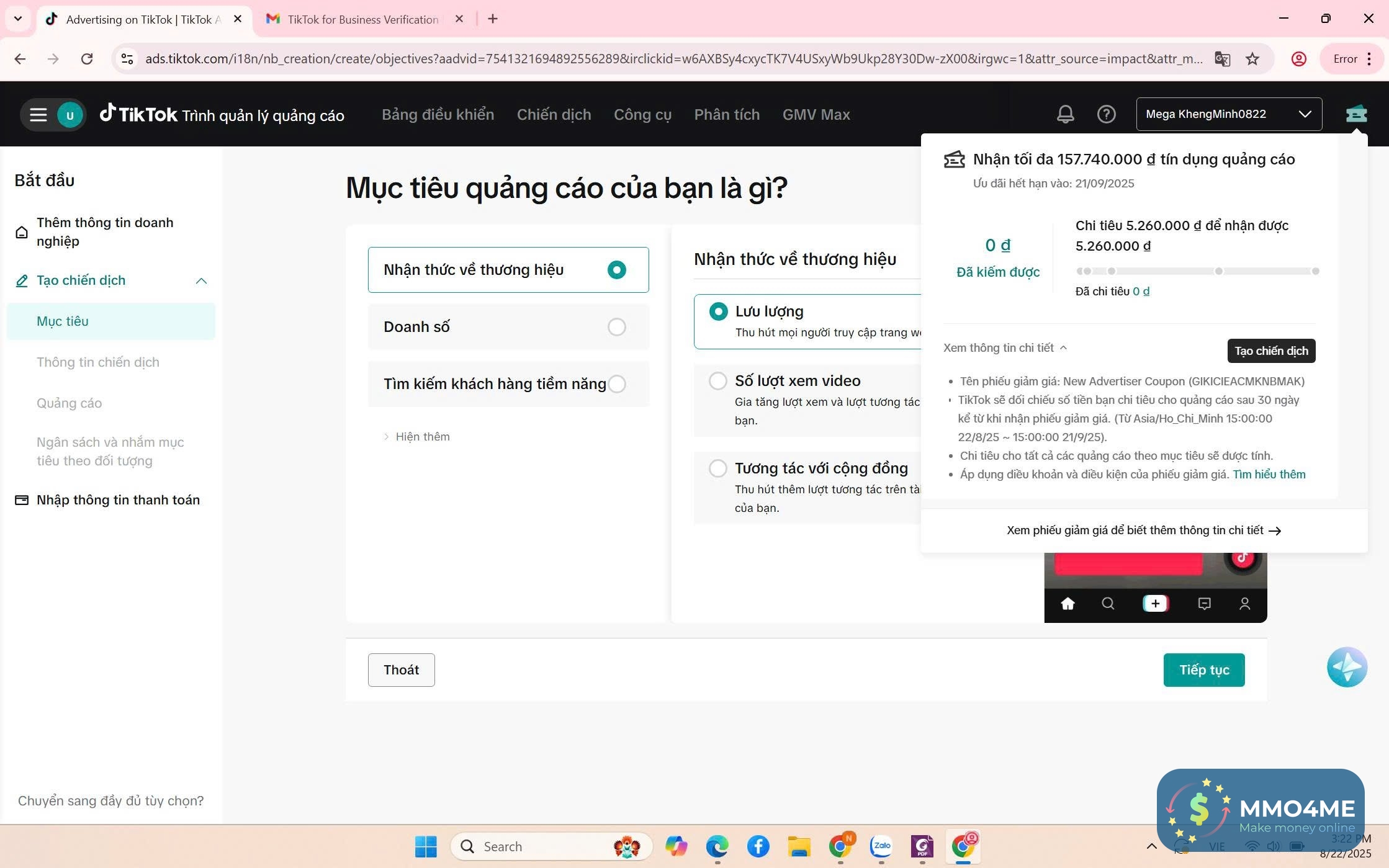1389x868 pixels.
Task: Open the Chiến dịch menu item
Action: [x=554, y=115]
